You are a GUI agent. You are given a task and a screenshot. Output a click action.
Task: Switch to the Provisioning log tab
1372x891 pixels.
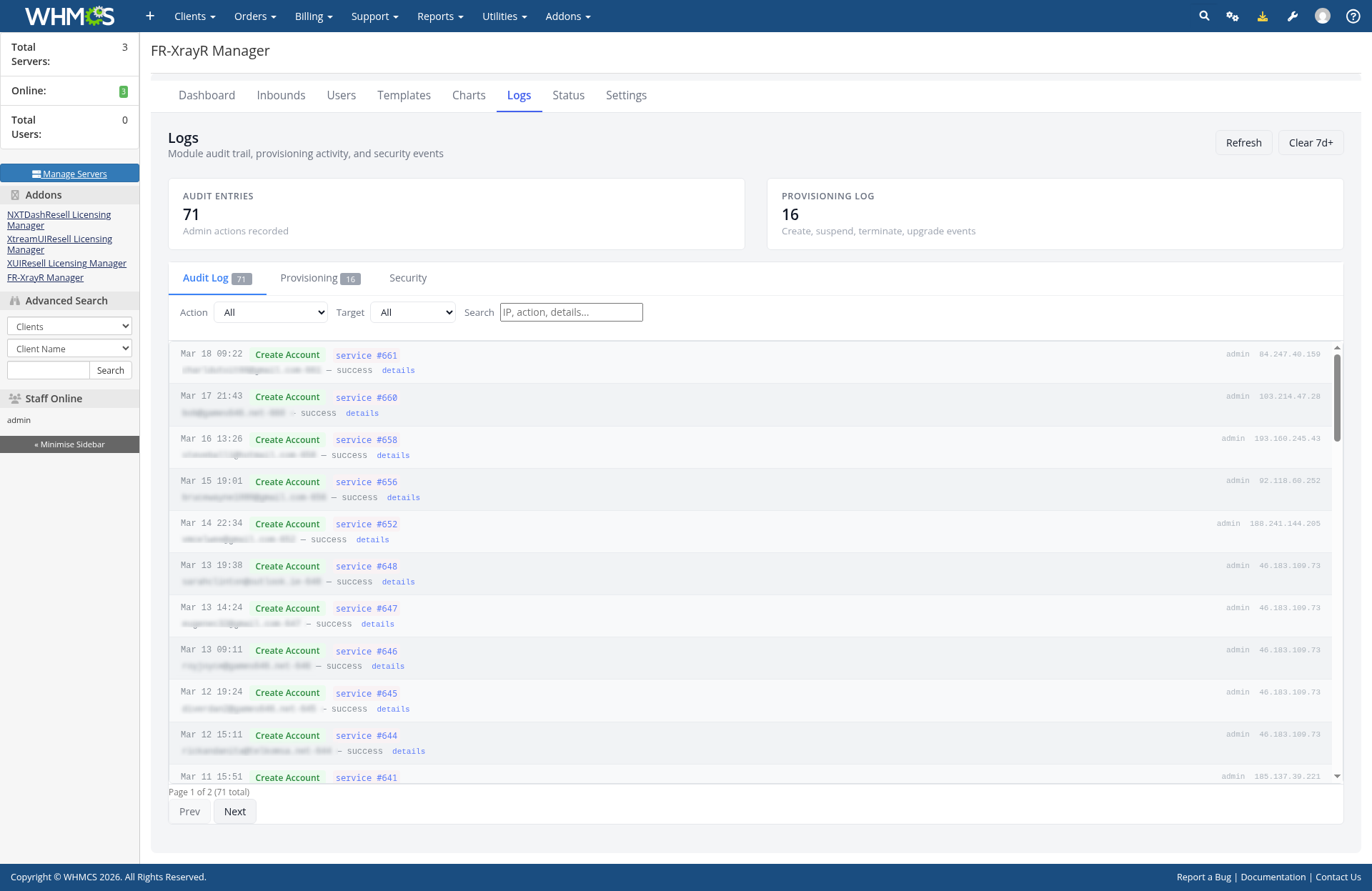(x=319, y=278)
